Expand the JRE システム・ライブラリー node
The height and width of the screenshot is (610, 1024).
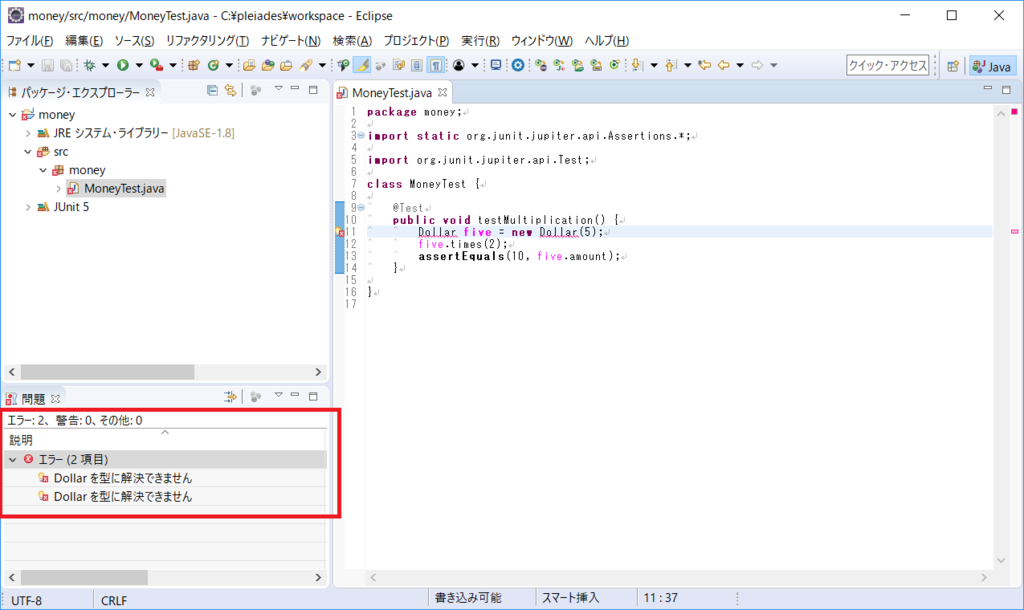[27, 133]
